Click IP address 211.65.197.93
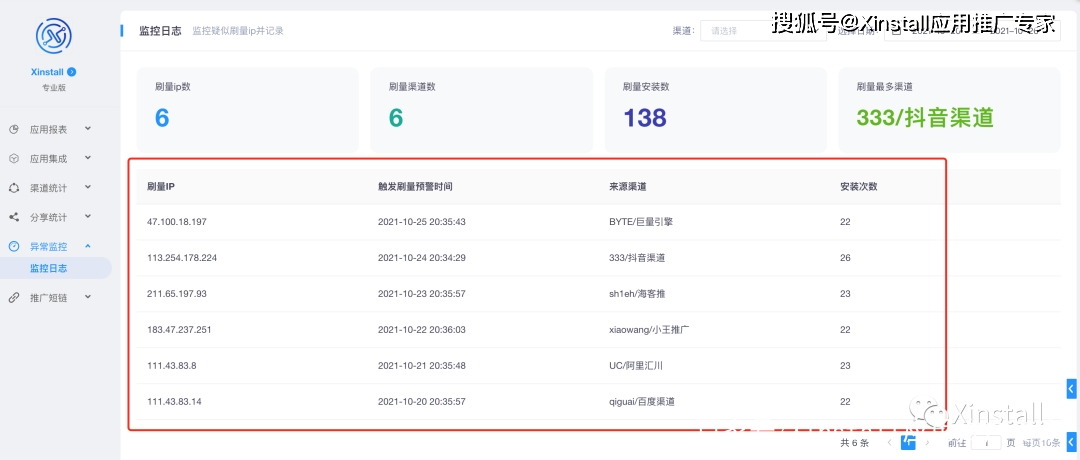Screen dimensions: 1080x460 point(177,294)
